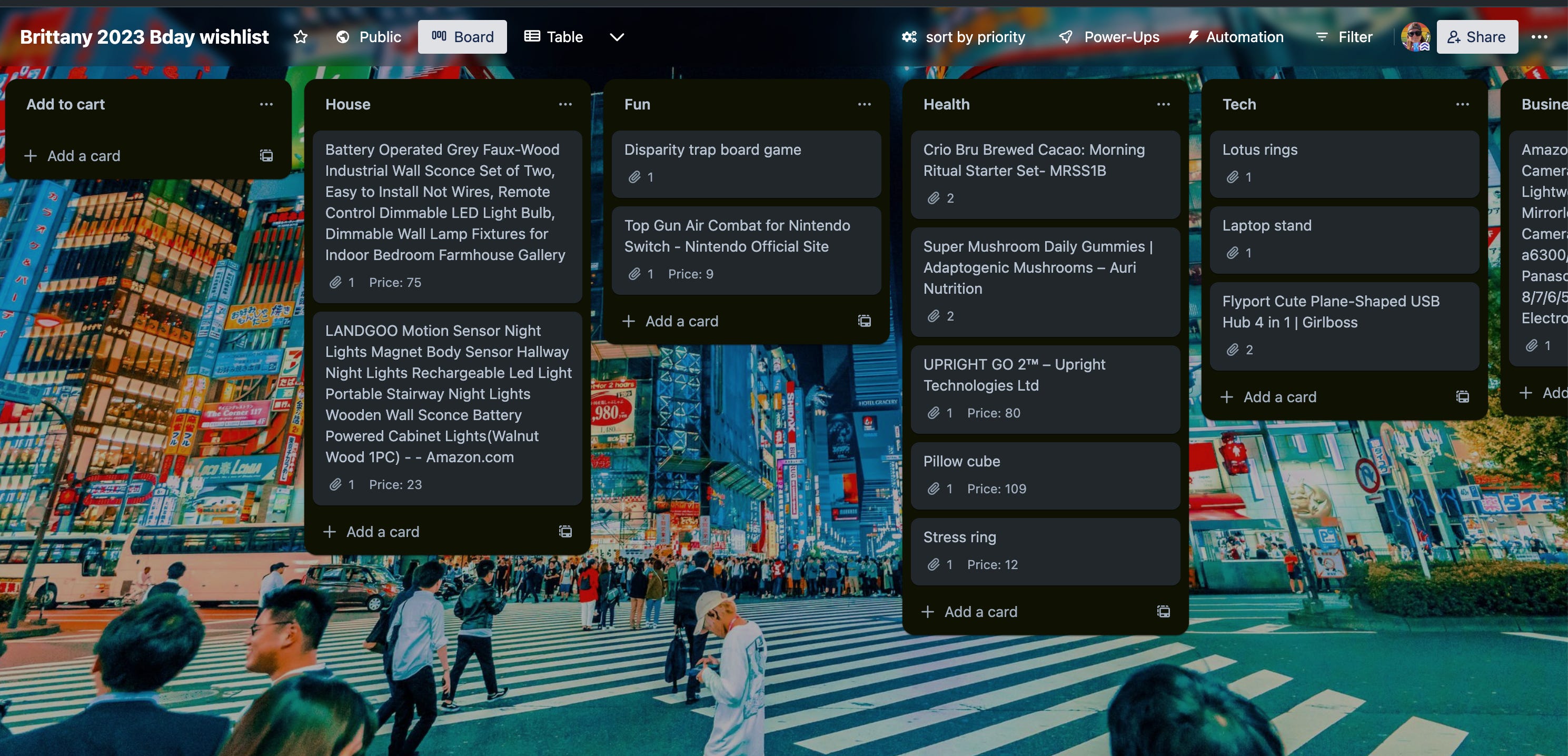Click attachment icon on LANDGOO card
The image size is (1568, 756).
pos(335,484)
